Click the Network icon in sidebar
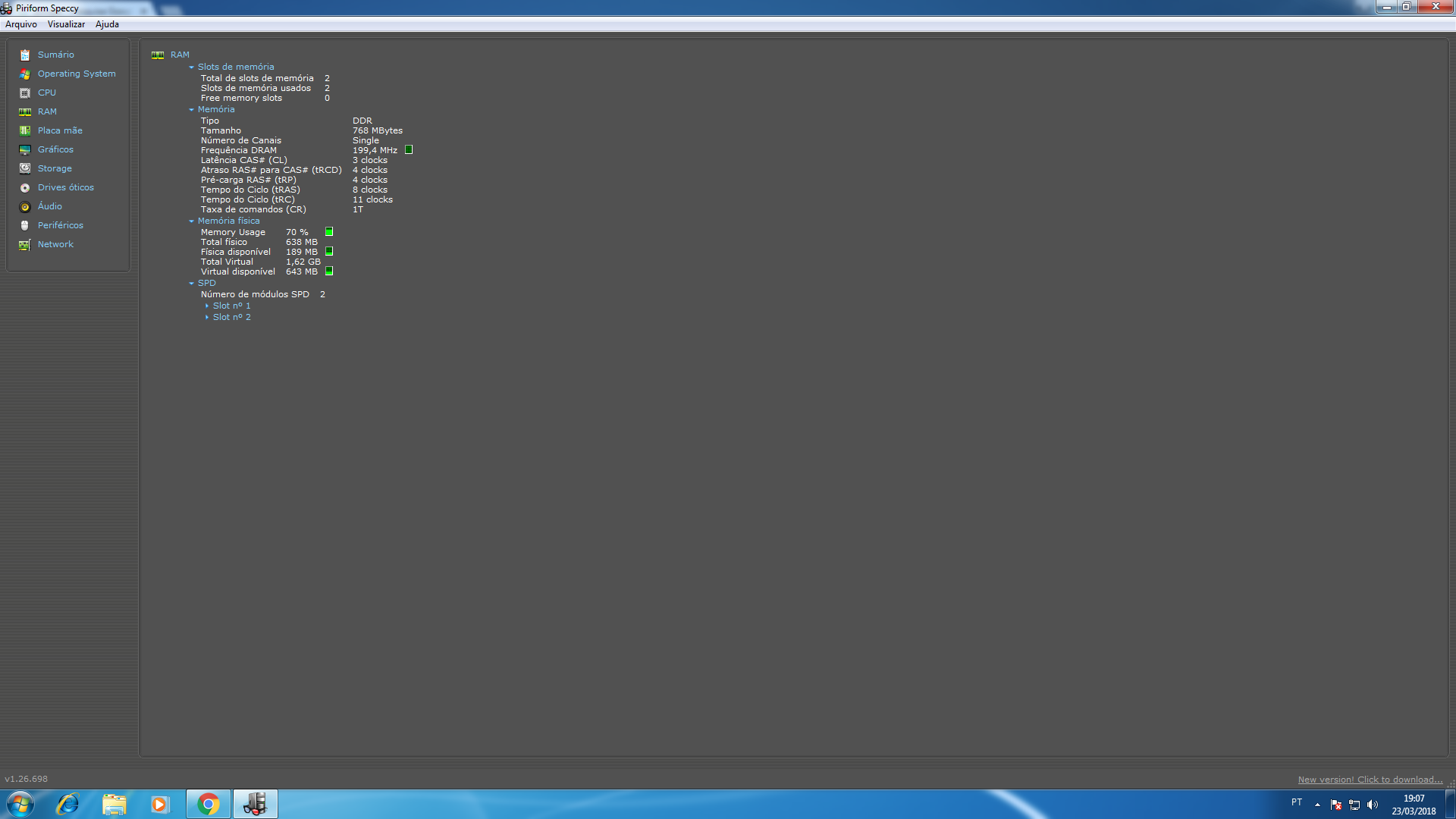 pyautogui.click(x=25, y=244)
